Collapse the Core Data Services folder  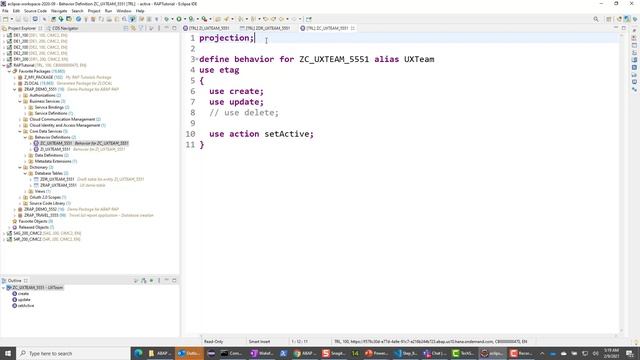click(20, 131)
